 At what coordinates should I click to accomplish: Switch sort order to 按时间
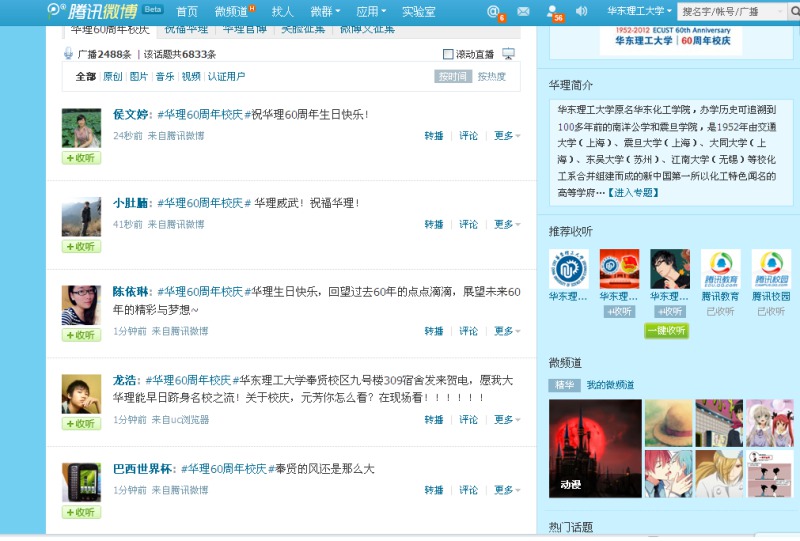[x=452, y=77]
